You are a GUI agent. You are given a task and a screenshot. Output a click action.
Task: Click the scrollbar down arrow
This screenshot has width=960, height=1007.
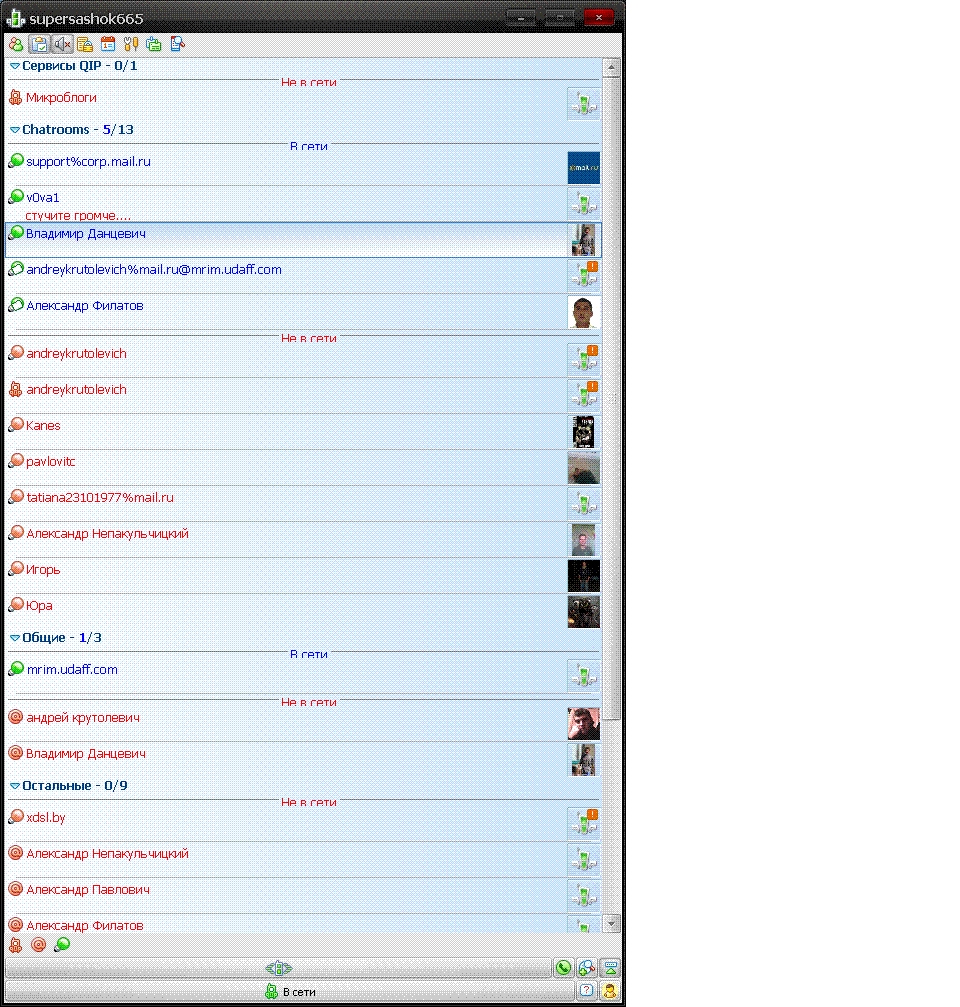(611, 924)
